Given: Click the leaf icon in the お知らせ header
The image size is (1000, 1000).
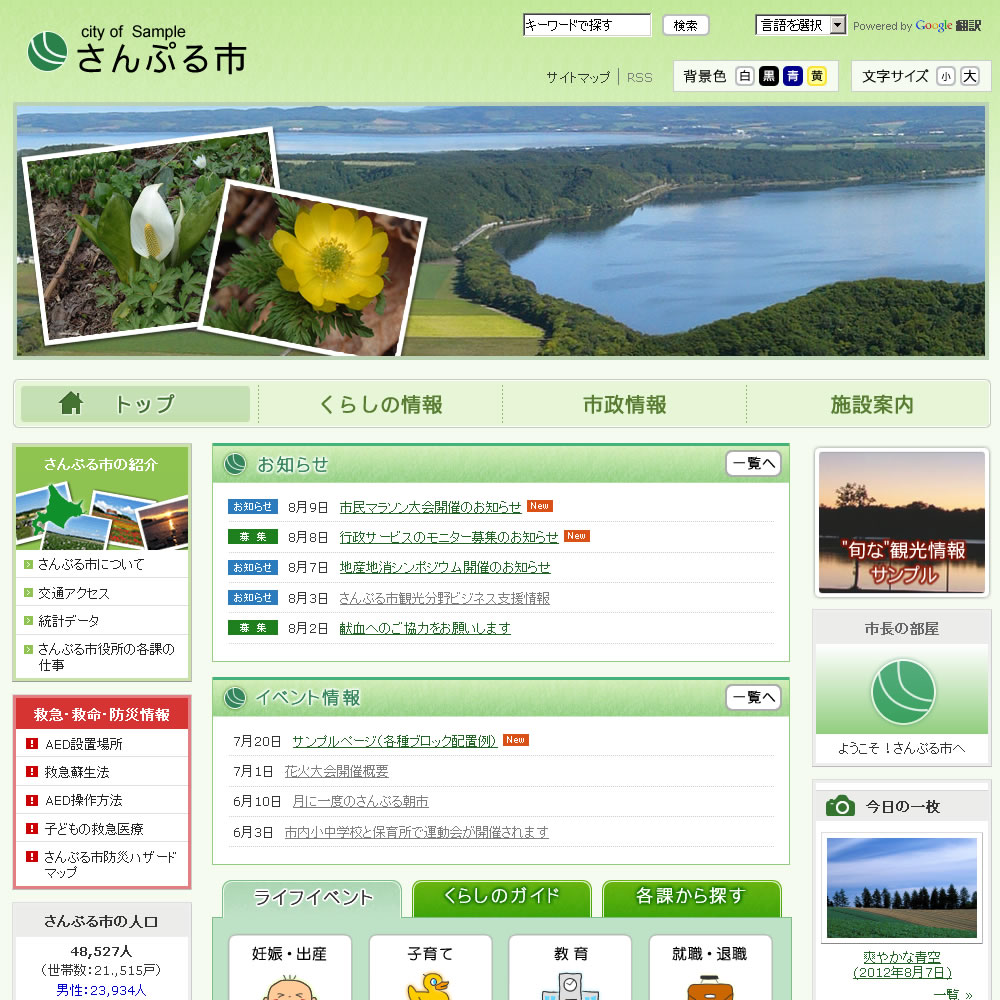Looking at the screenshot, I should pyautogui.click(x=234, y=464).
